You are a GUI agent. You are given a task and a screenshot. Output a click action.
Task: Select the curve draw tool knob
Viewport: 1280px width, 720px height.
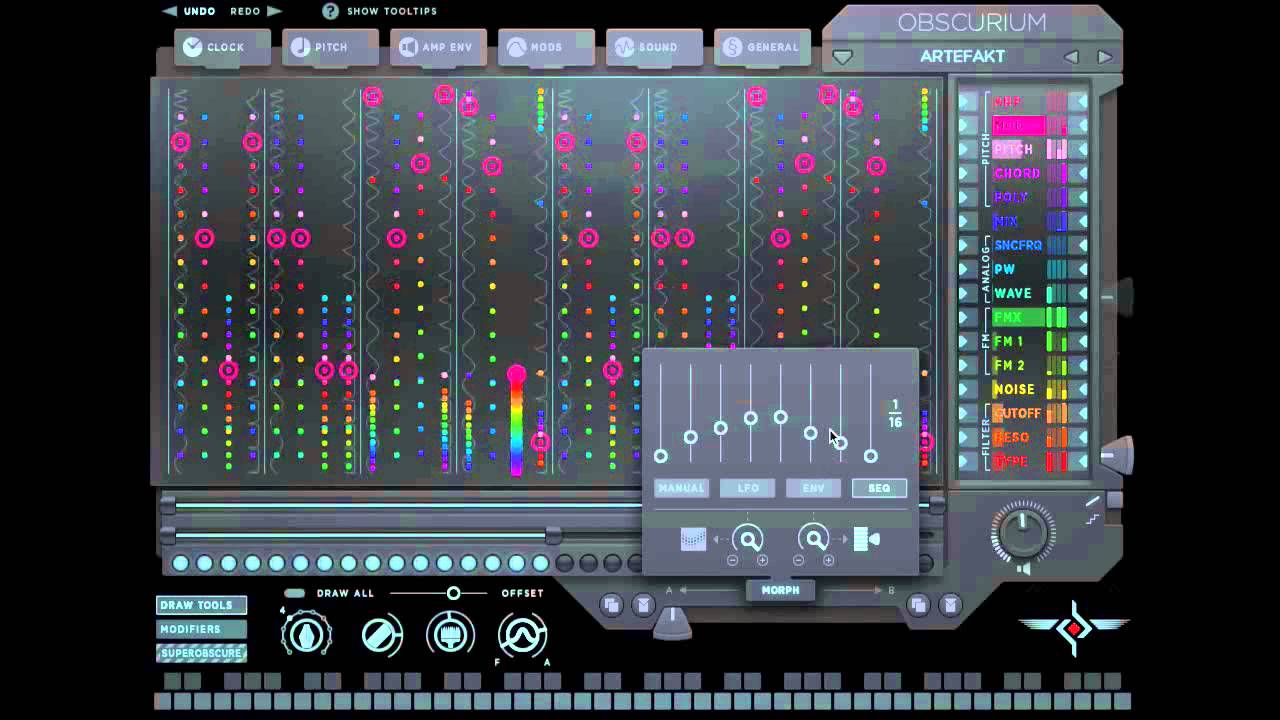pos(522,634)
